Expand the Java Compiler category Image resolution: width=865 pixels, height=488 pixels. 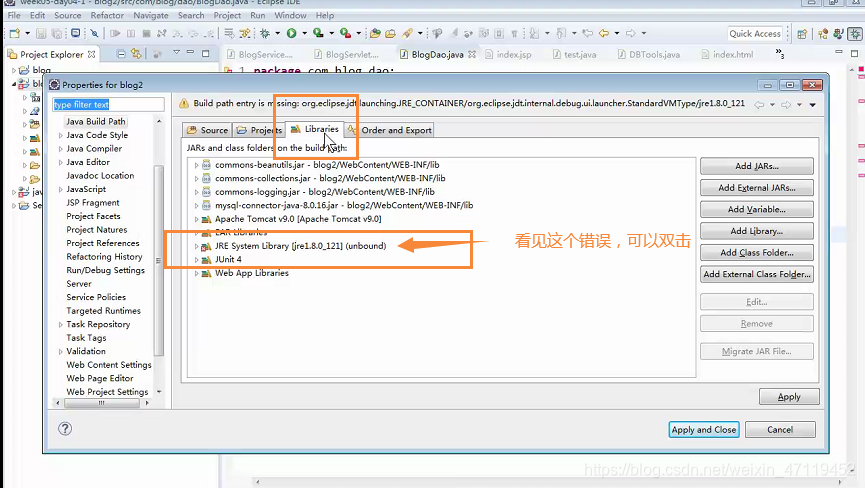point(60,149)
